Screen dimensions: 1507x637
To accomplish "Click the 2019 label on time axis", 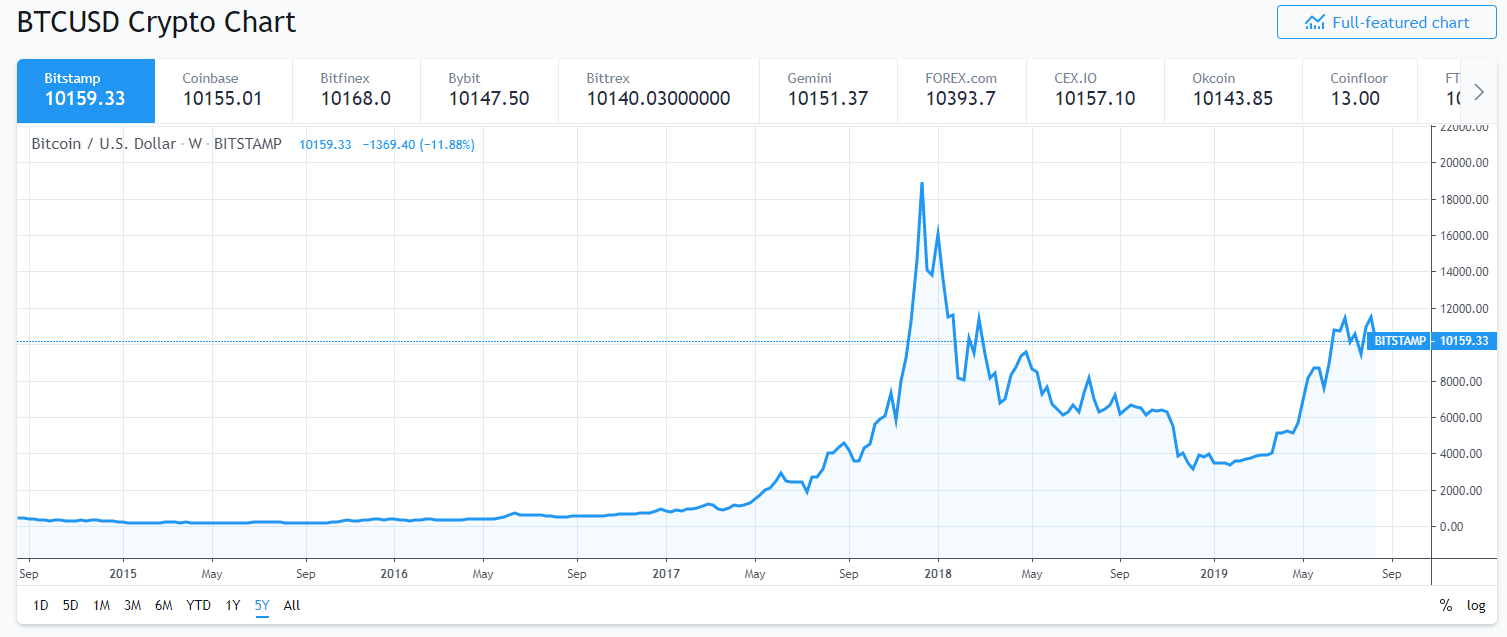I will tap(1213, 574).
